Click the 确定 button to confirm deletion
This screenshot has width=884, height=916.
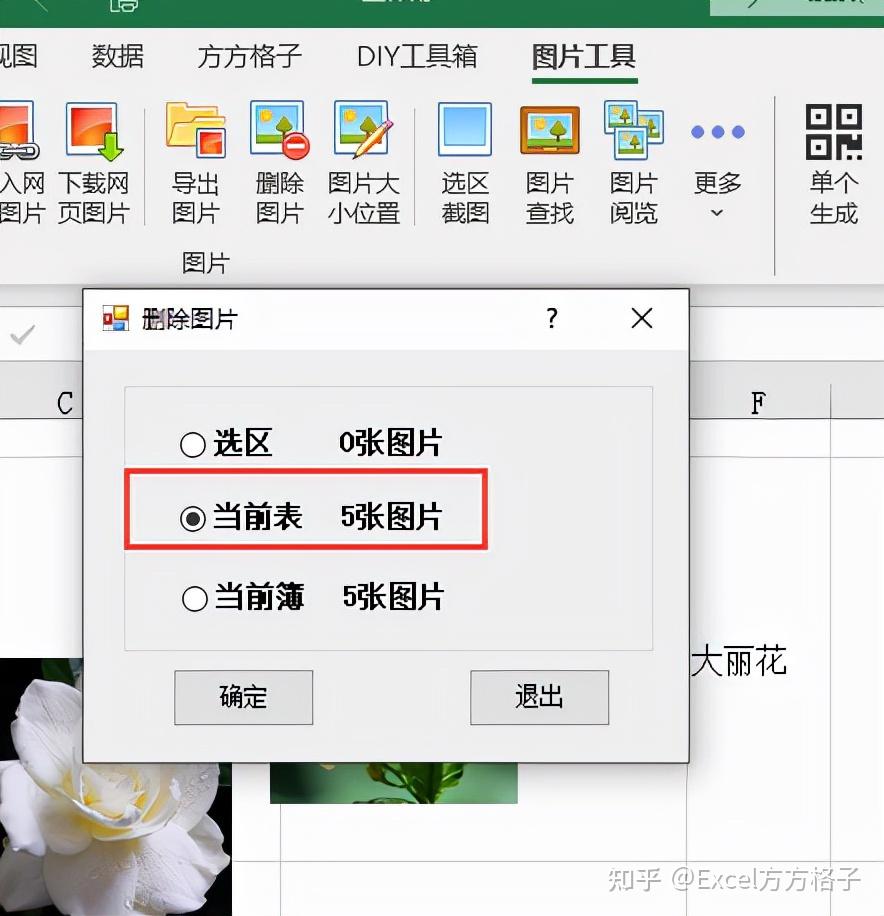[x=243, y=697]
